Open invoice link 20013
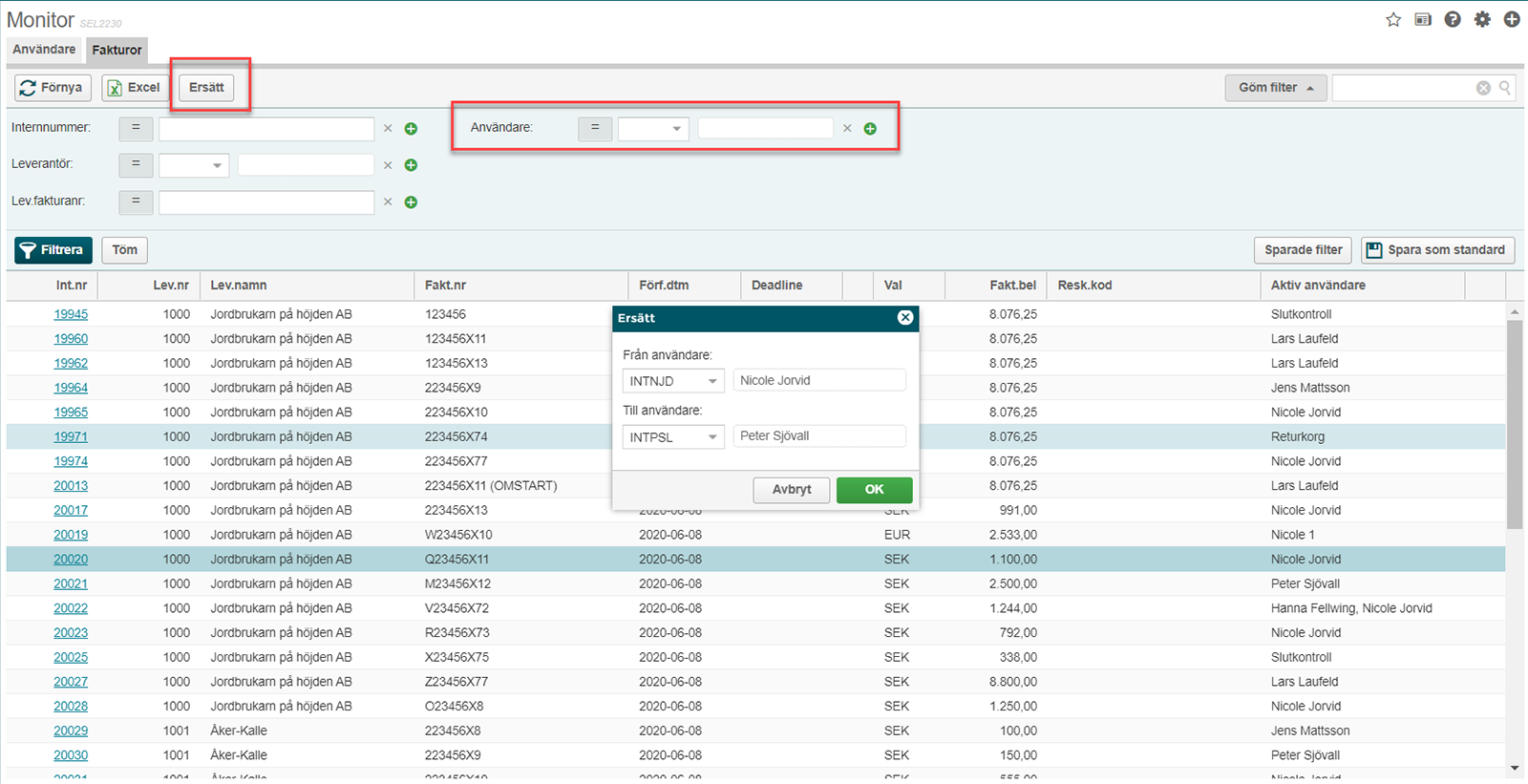This screenshot has height=784, width=1528. pyautogui.click(x=71, y=486)
